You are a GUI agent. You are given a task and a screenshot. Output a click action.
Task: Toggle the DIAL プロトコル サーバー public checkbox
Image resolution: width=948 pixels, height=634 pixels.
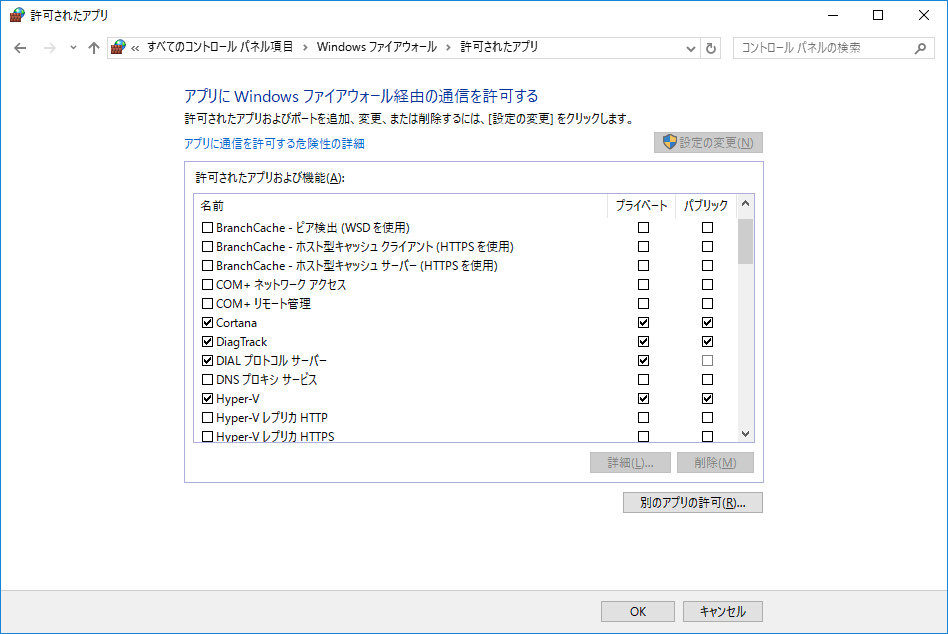707,361
